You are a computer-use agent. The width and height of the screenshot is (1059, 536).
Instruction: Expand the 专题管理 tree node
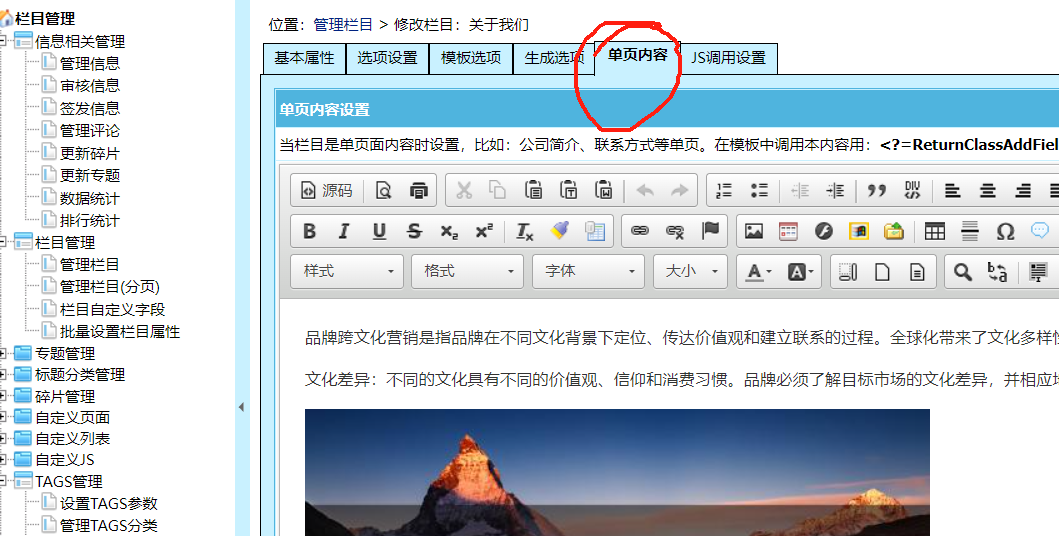click(x=6, y=353)
